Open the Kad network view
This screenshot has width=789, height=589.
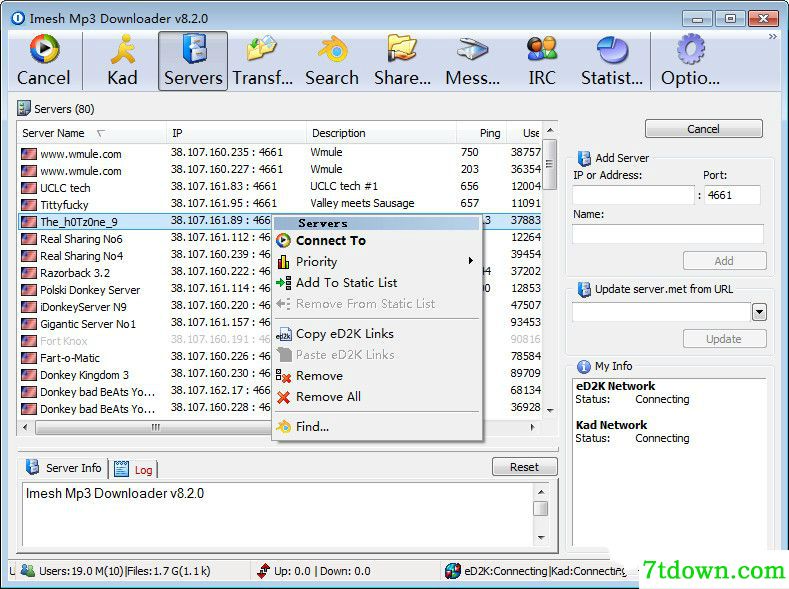[x=122, y=61]
